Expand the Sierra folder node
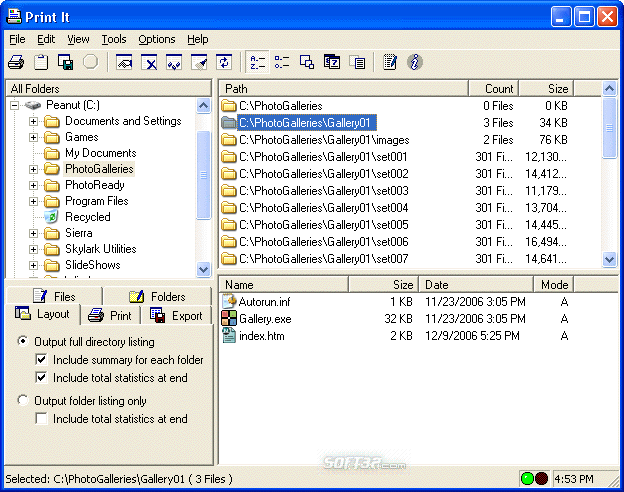 (x=33, y=233)
